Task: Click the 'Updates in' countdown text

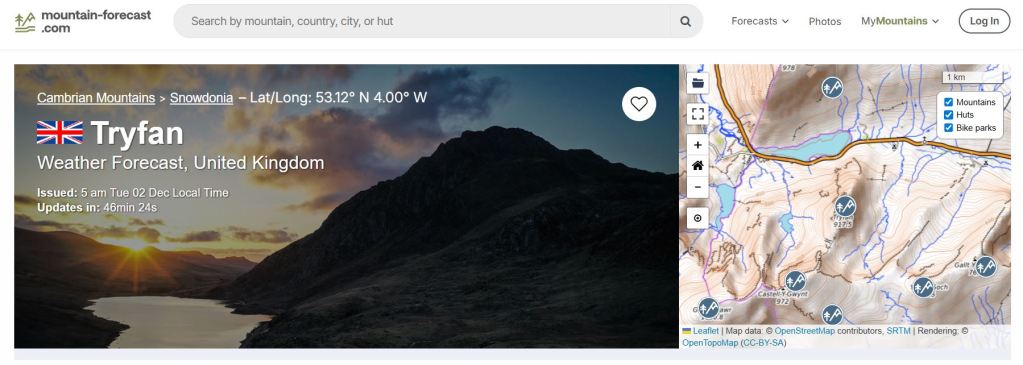Action: coord(97,208)
